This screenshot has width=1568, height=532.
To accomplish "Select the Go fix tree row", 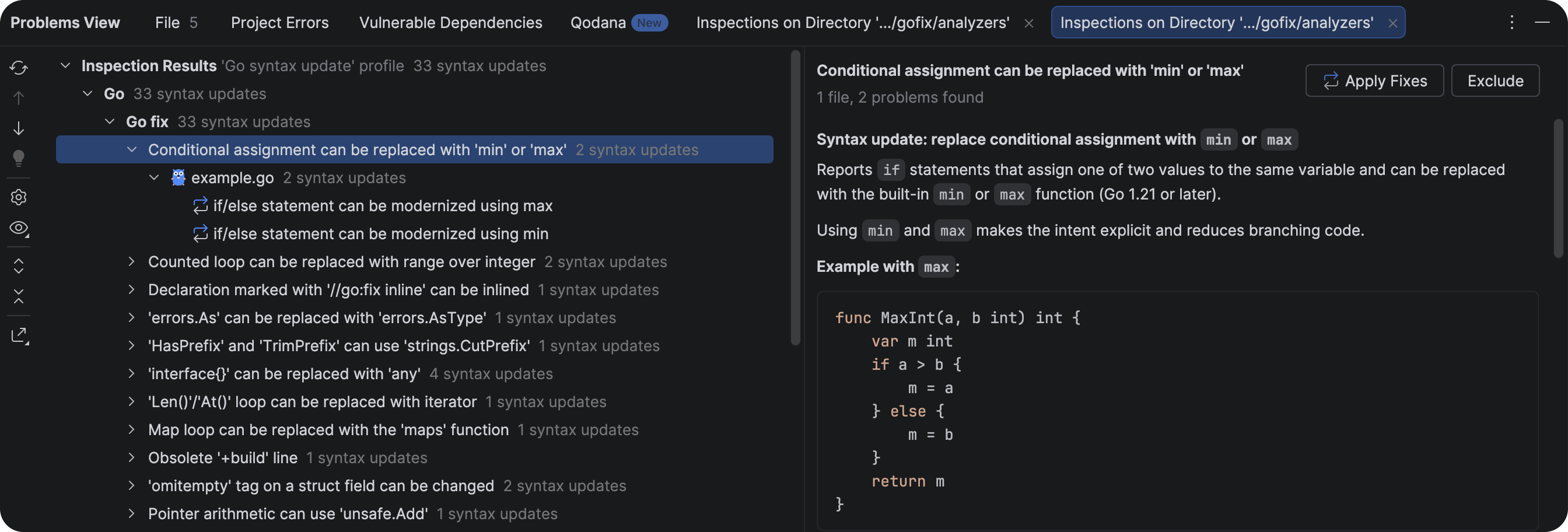I will (415, 122).
